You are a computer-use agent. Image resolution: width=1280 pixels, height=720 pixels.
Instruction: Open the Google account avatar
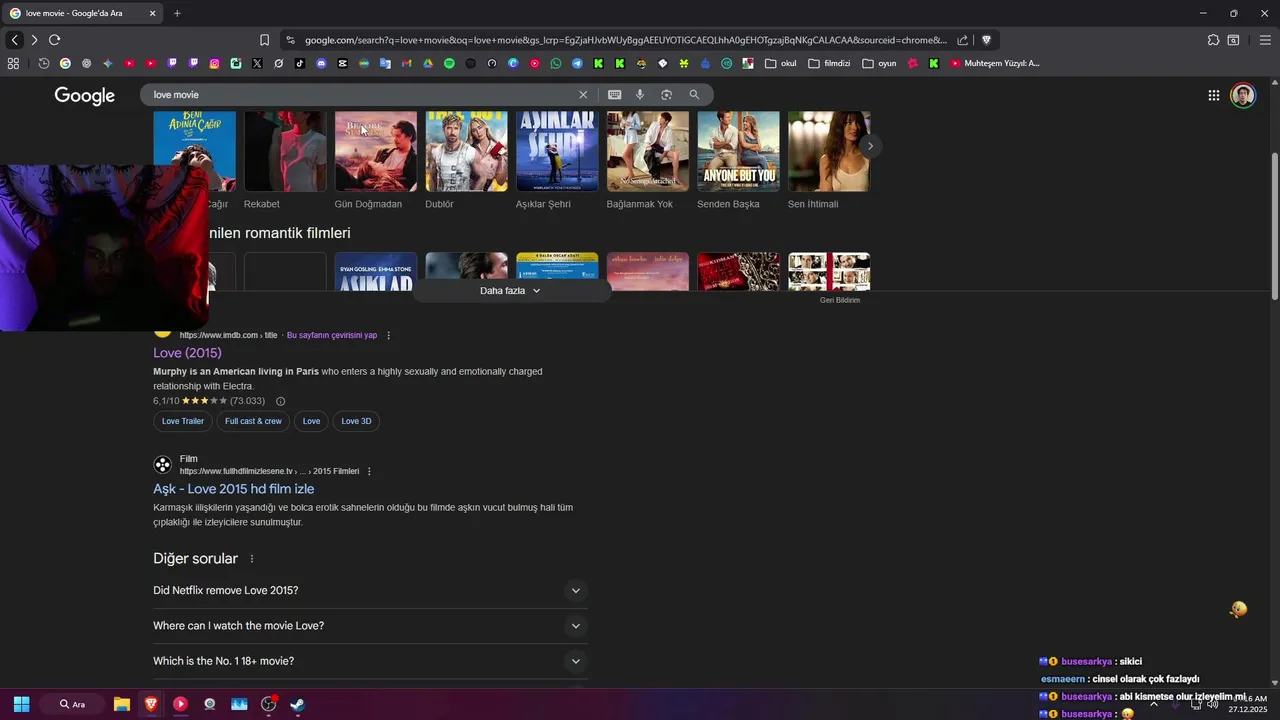(x=1243, y=95)
